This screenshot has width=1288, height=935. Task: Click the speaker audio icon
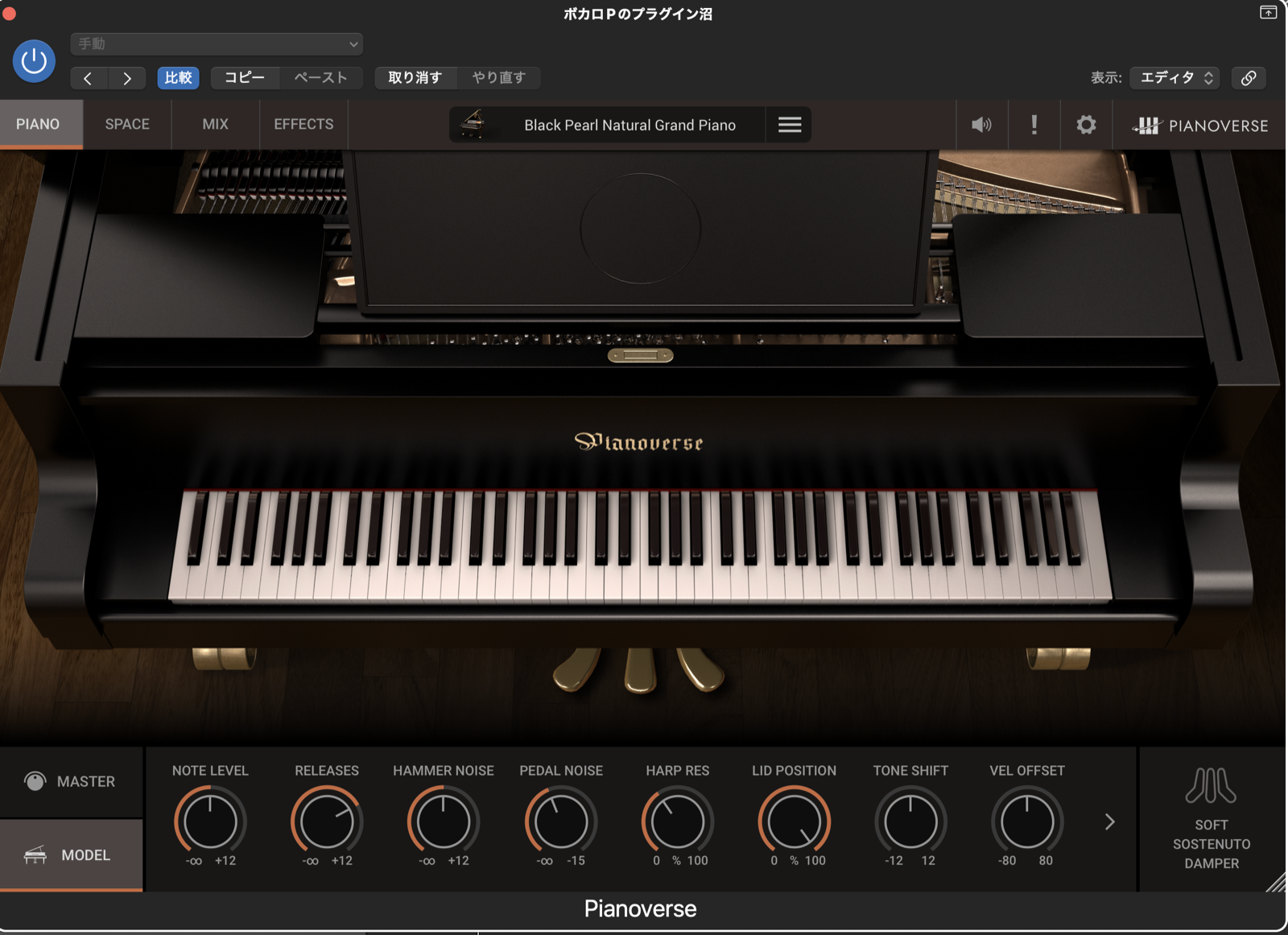[981, 125]
